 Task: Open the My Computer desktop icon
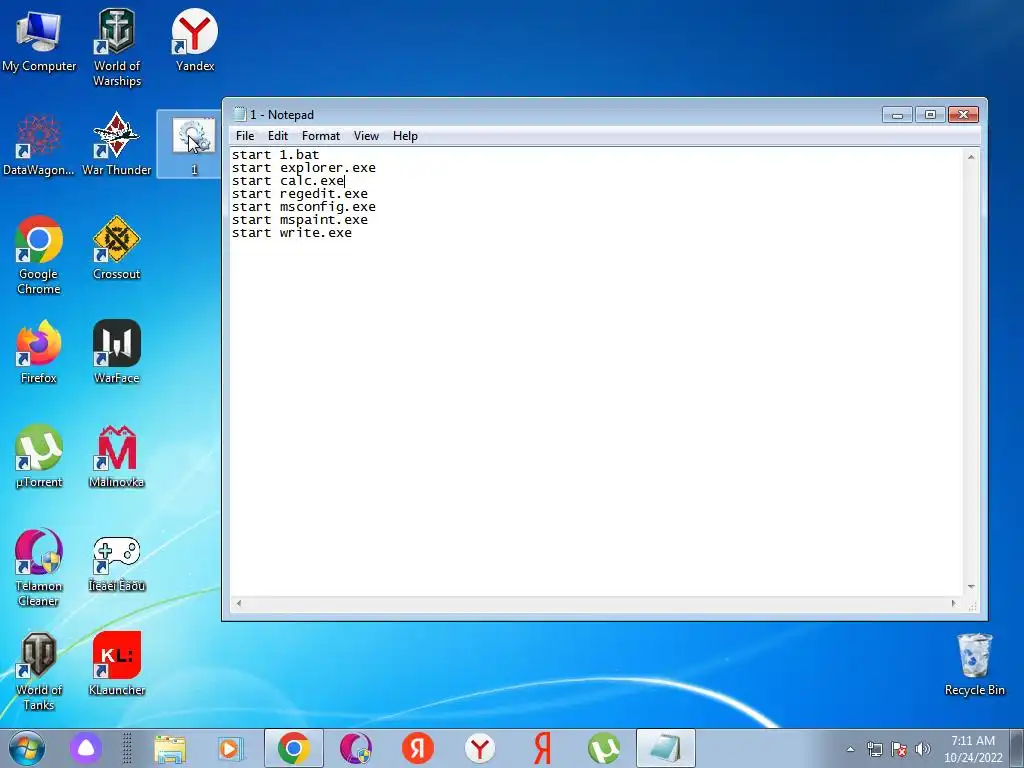(39, 42)
